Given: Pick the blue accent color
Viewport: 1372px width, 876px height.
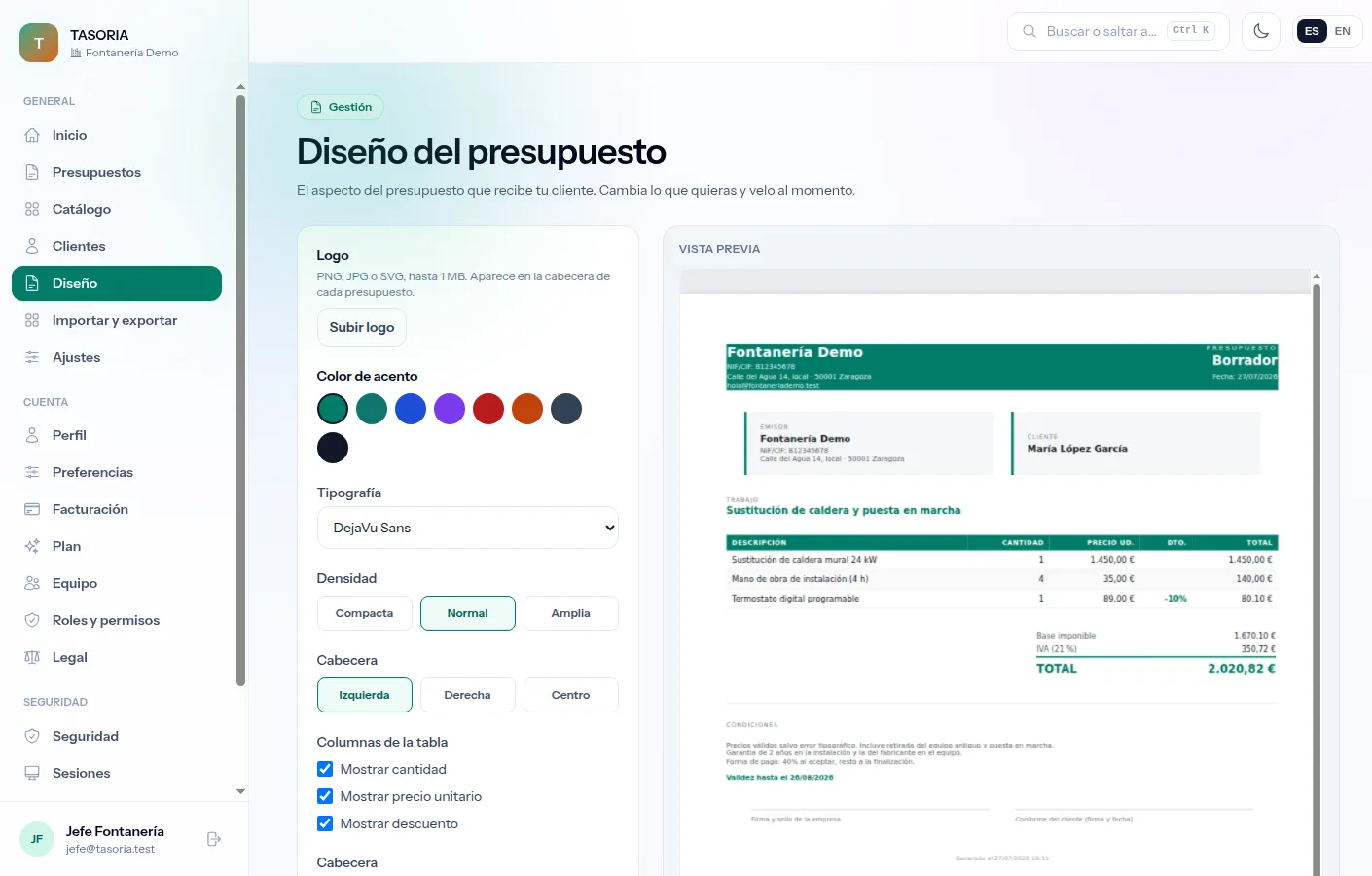Looking at the screenshot, I should click(411, 409).
